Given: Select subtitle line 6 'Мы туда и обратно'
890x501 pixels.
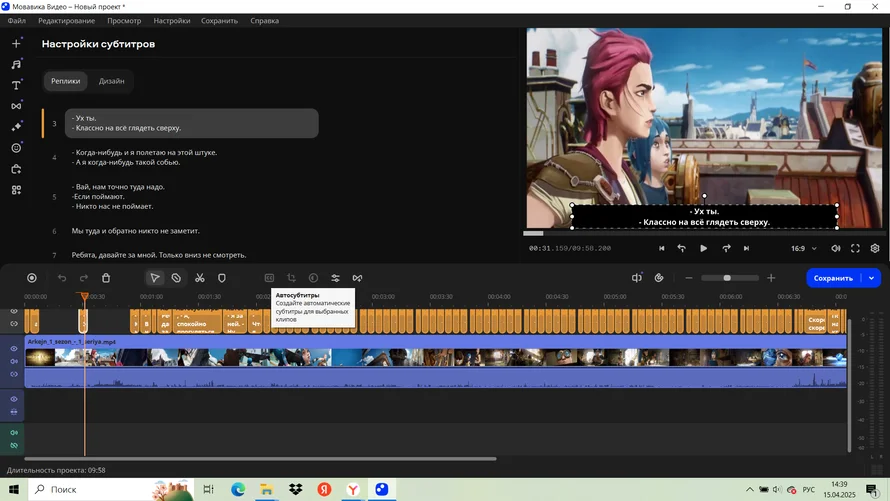Looking at the screenshot, I should click(135, 231).
